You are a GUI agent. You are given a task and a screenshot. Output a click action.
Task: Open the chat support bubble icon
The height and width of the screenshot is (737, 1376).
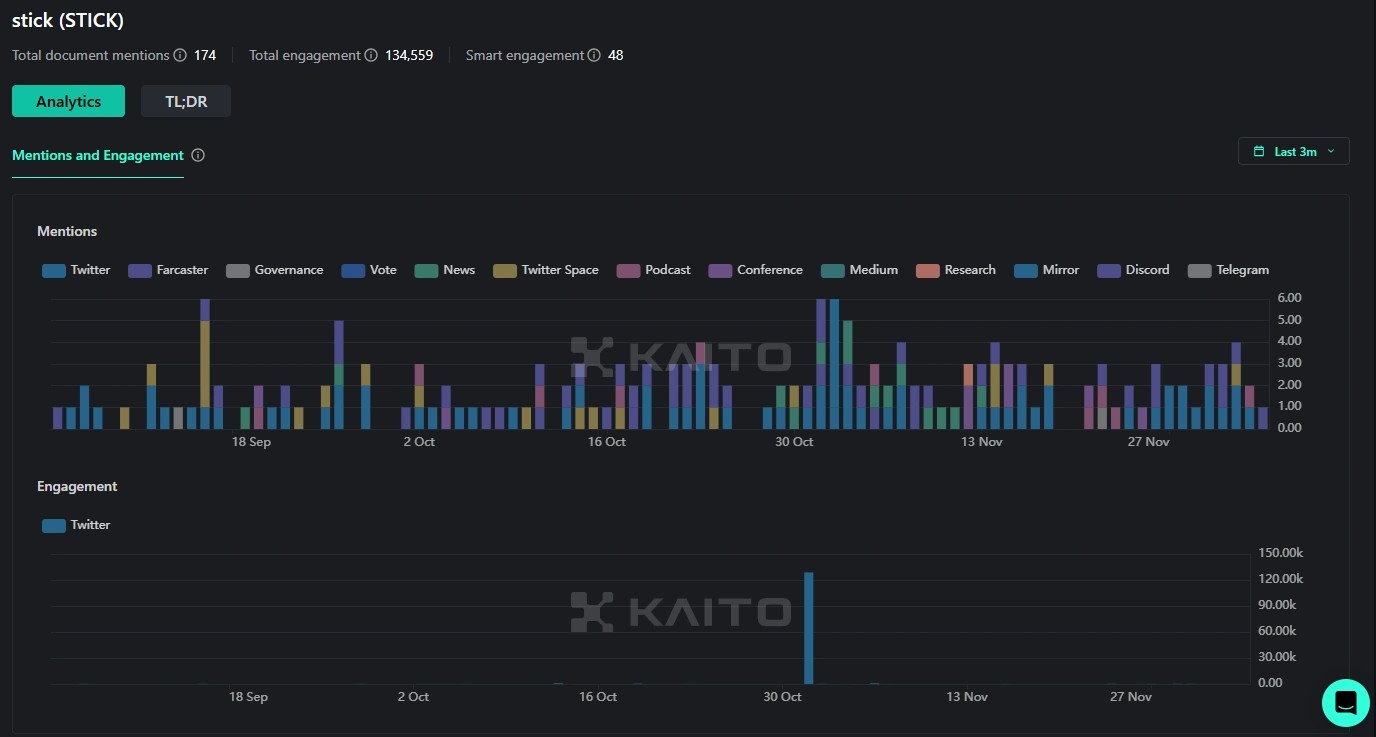pyautogui.click(x=1345, y=702)
